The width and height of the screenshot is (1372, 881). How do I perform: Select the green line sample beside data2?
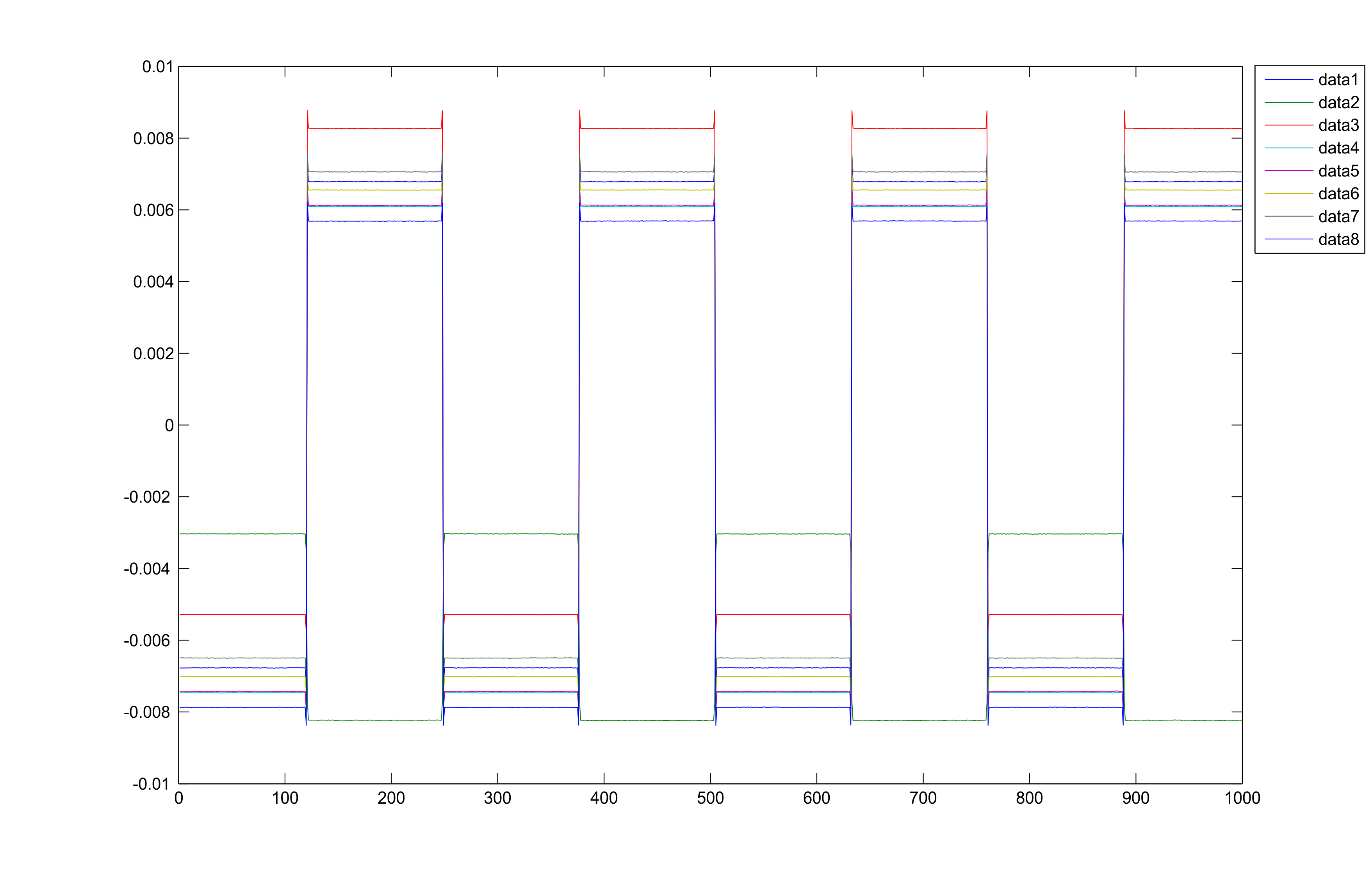tap(1288, 102)
